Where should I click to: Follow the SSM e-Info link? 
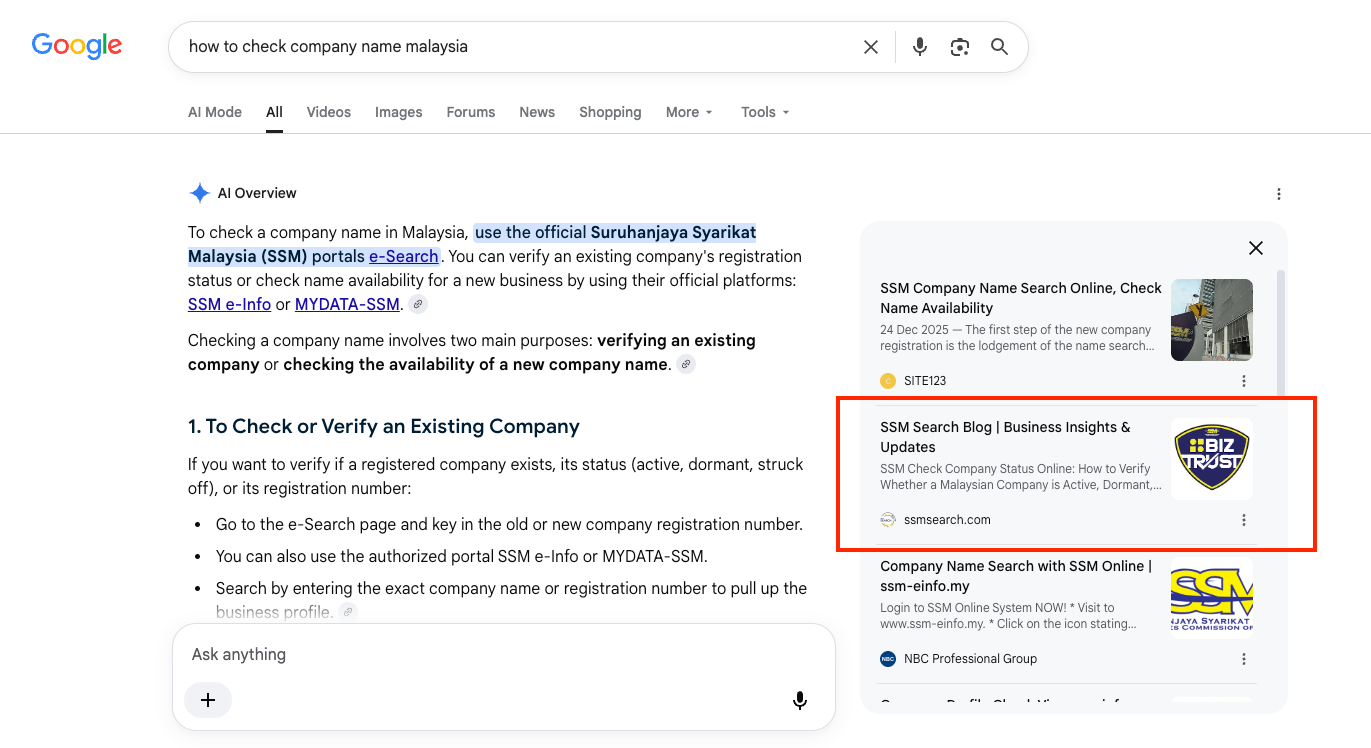coord(229,304)
